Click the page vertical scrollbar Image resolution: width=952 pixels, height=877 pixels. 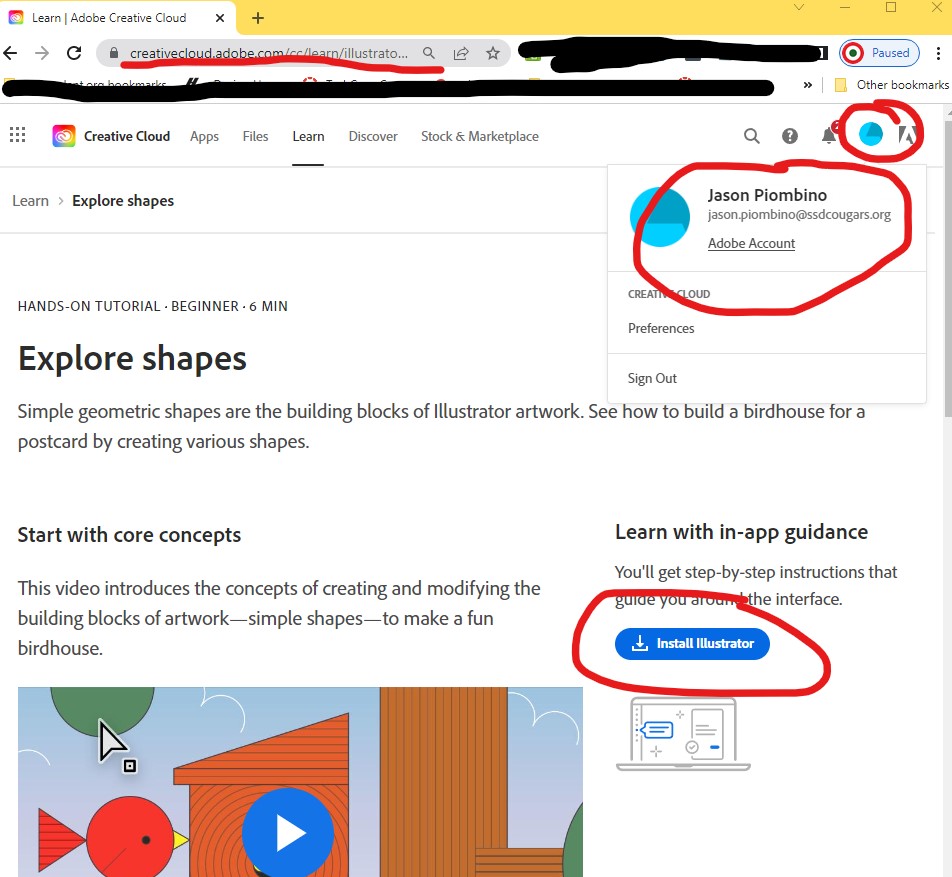coord(947,267)
